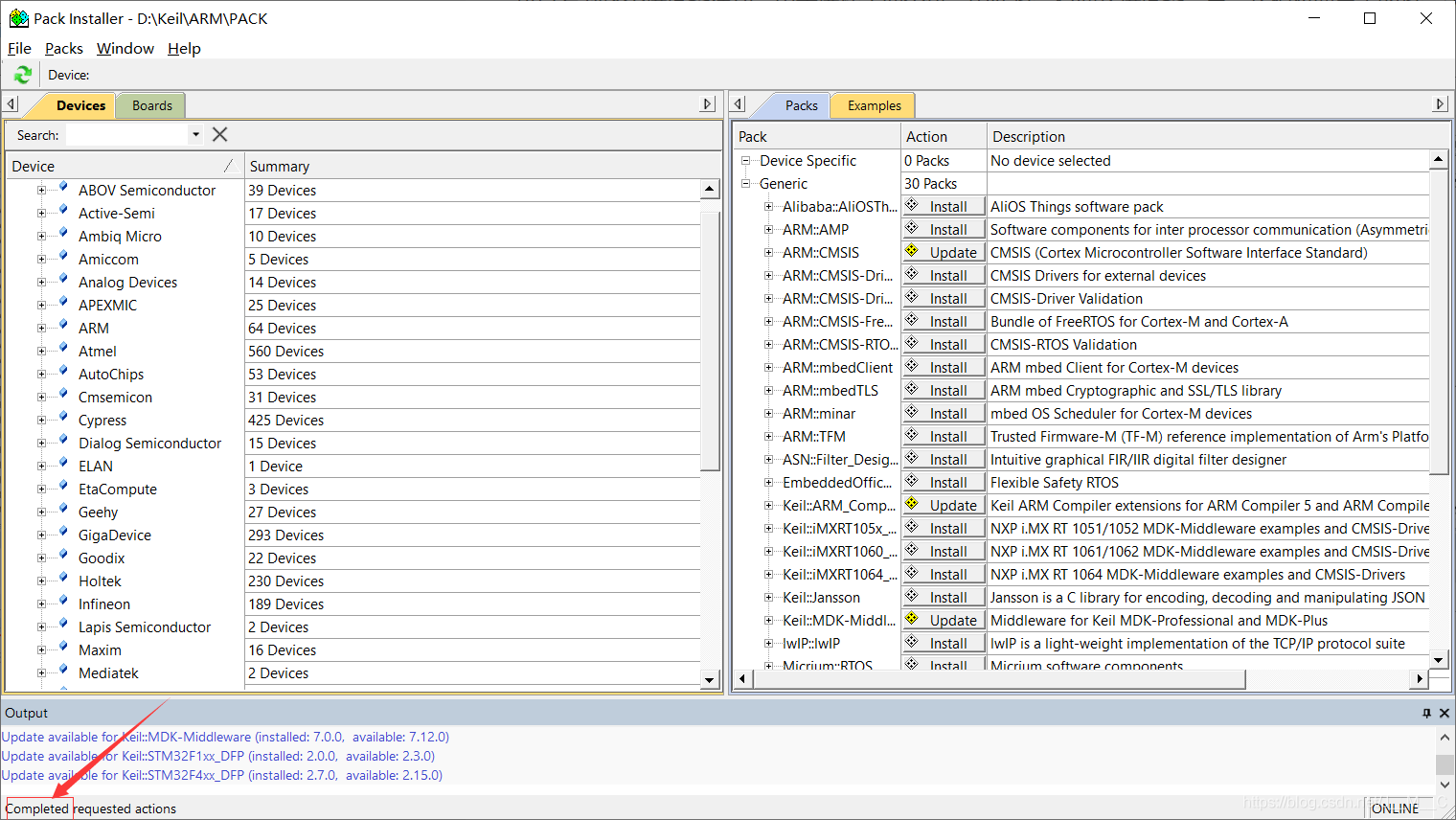The width and height of the screenshot is (1456, 820).
Task: Click the device icon beside Maxim
Action: tap(63, 647)
